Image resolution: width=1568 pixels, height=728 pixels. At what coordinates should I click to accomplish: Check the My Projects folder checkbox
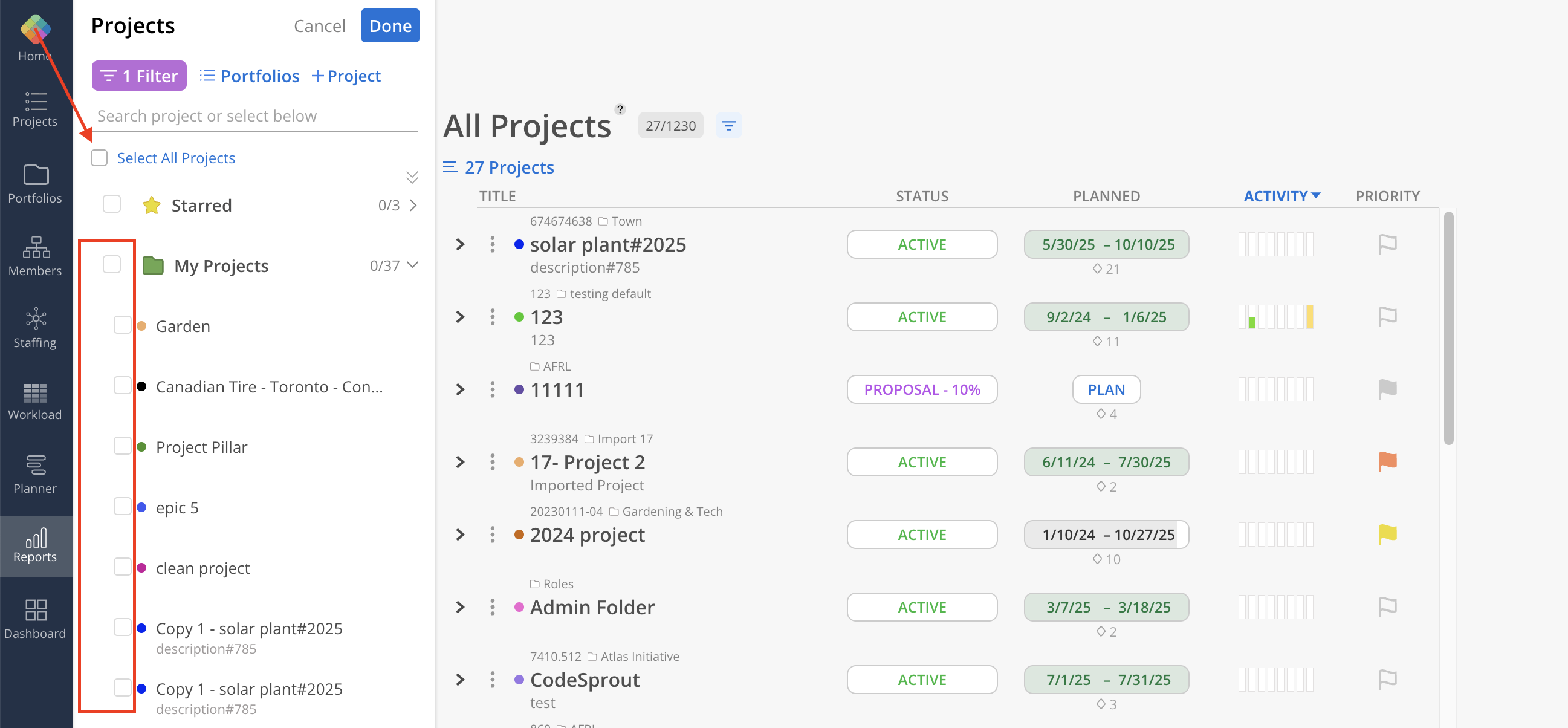(x=112, y=265)
